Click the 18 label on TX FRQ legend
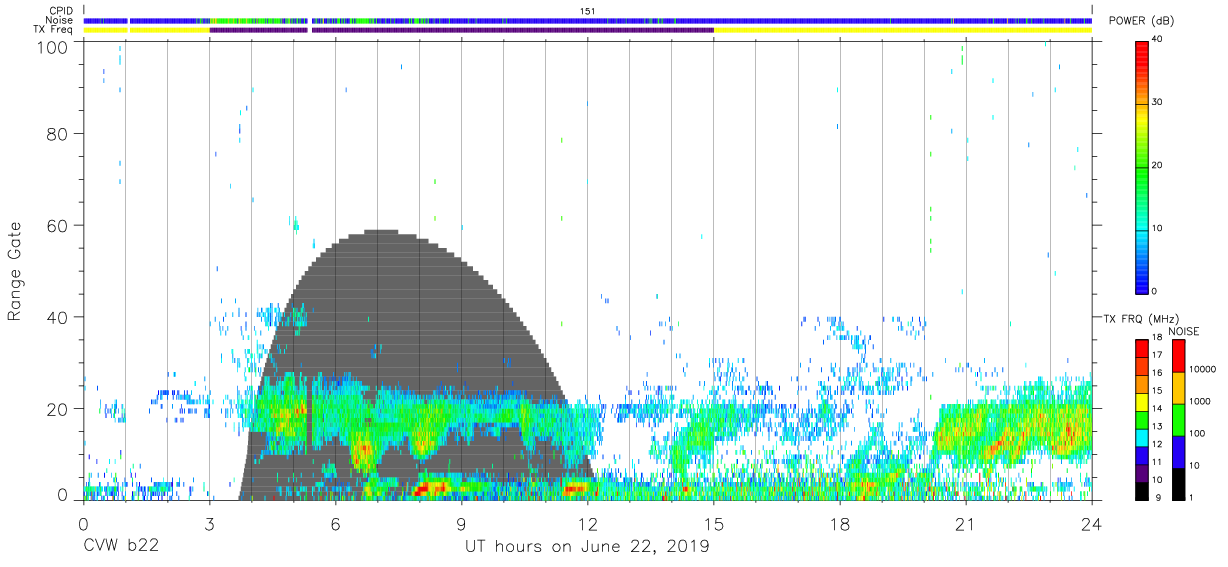The height and width of the screenshot is (567, 1228). 1157,338
